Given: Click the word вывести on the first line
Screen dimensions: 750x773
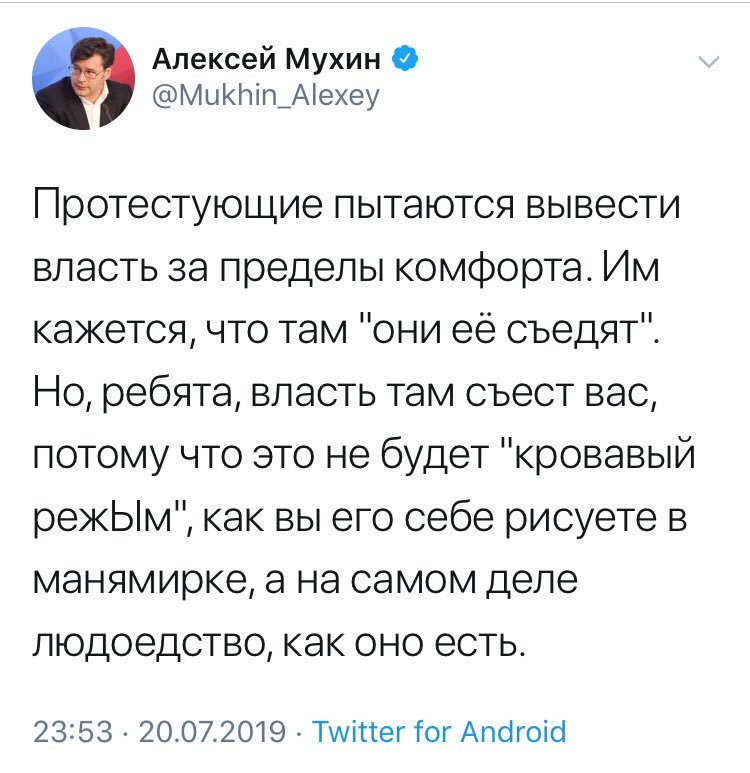Looking at the screenshot, I should tap(604, 206).
